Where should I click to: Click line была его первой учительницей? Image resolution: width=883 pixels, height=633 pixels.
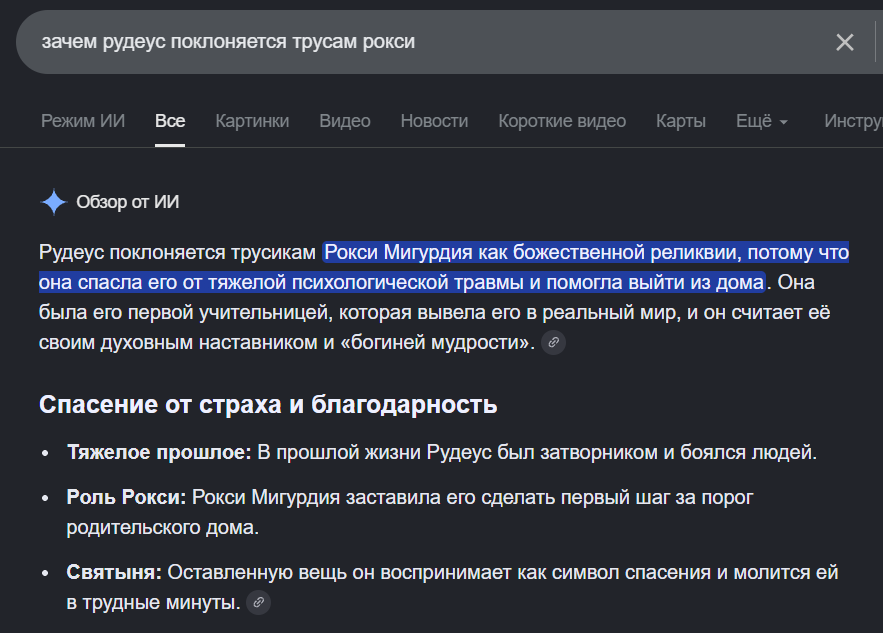(x=434, y=313)
